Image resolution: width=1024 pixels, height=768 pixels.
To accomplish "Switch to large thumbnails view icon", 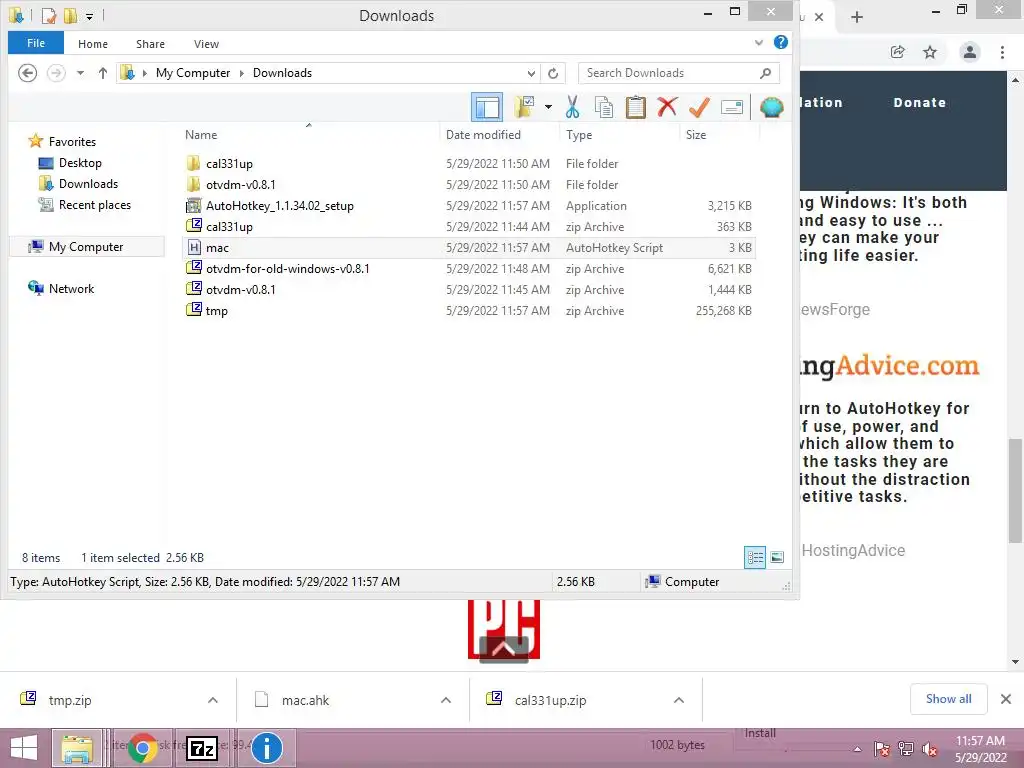I will pyautogui.click(x=777, y=557).
